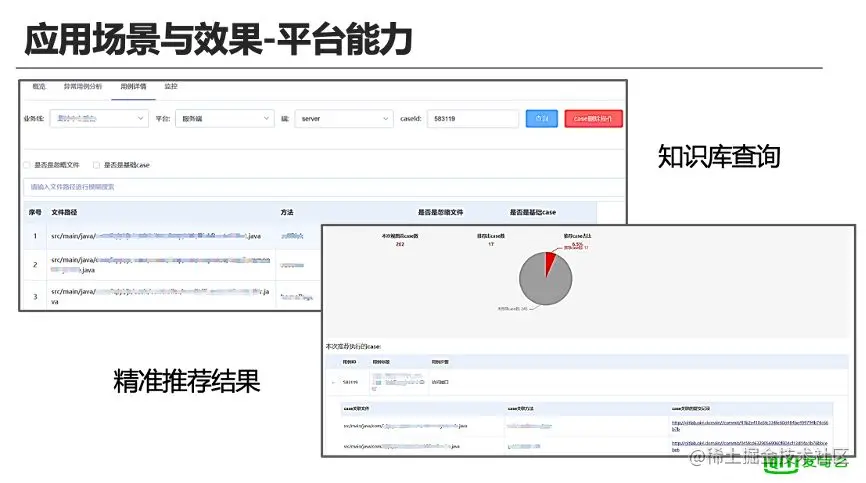Enable the 是否是基础case checkbox
This screenshot has width=866, height=483.
click(x=96, y=164)
